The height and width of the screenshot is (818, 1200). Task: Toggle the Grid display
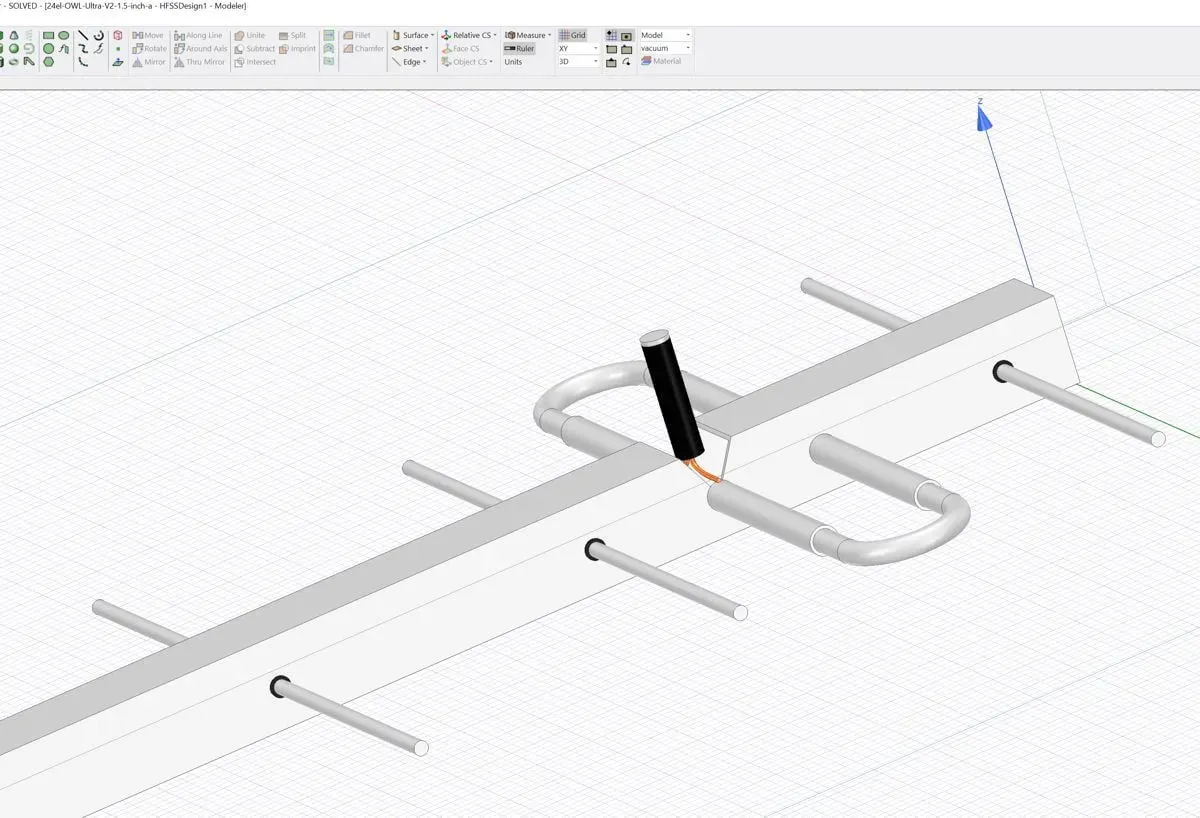(573, 35)
